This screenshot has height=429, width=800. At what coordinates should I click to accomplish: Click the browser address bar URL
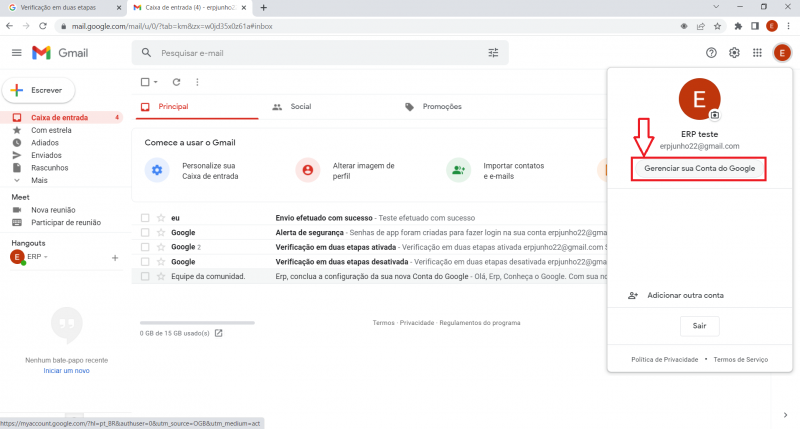[x=172, y=26]
